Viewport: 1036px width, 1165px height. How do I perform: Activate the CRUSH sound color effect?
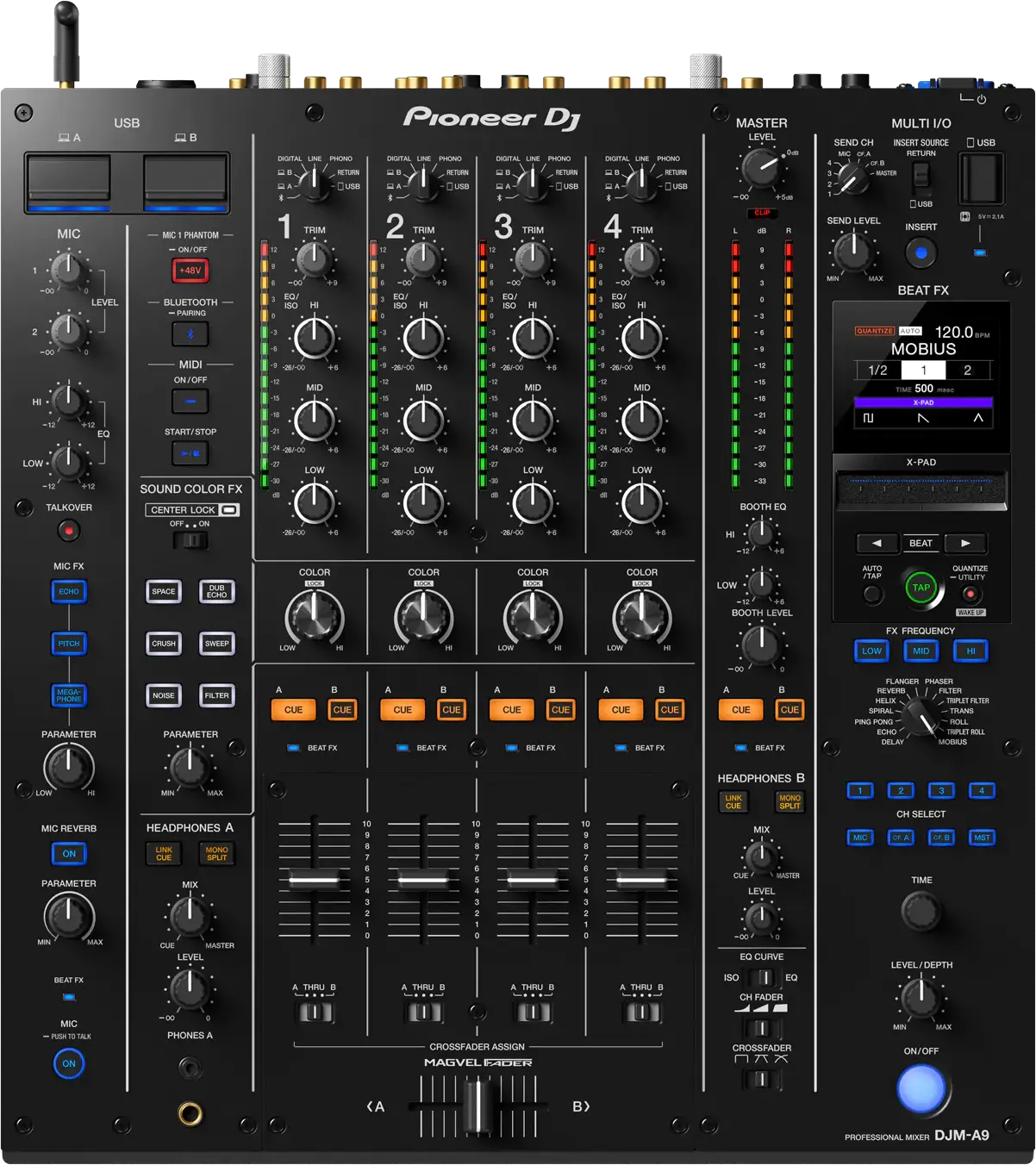(x=164, y=644)
